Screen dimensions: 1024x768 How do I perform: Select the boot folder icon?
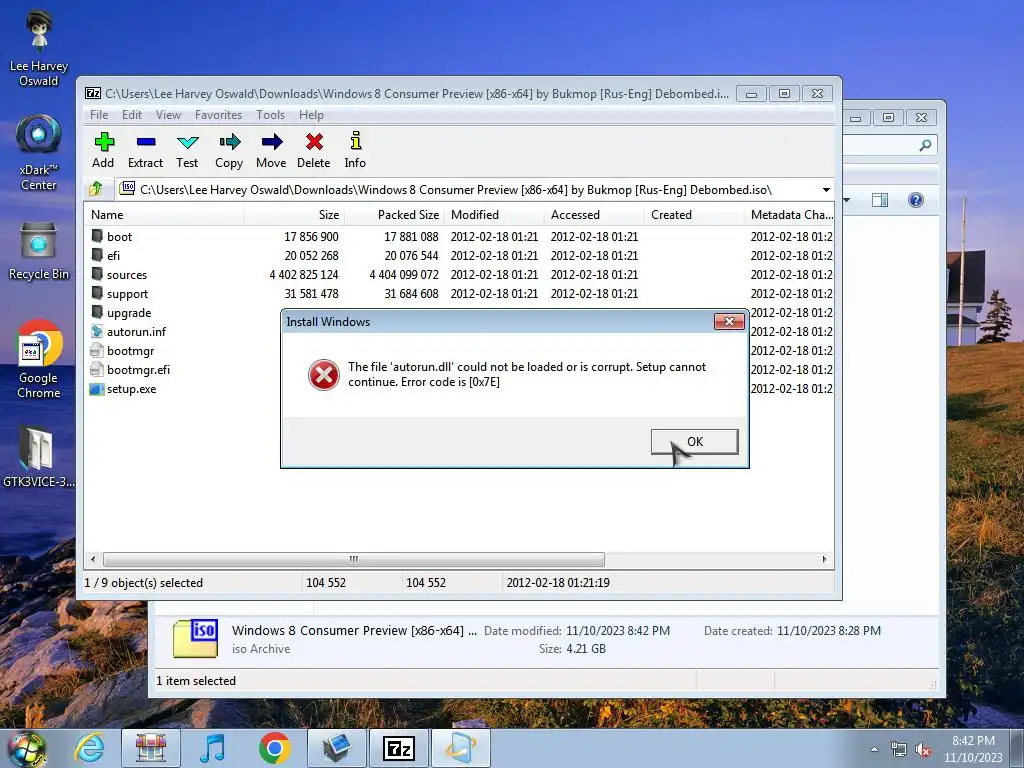(97, 236)
